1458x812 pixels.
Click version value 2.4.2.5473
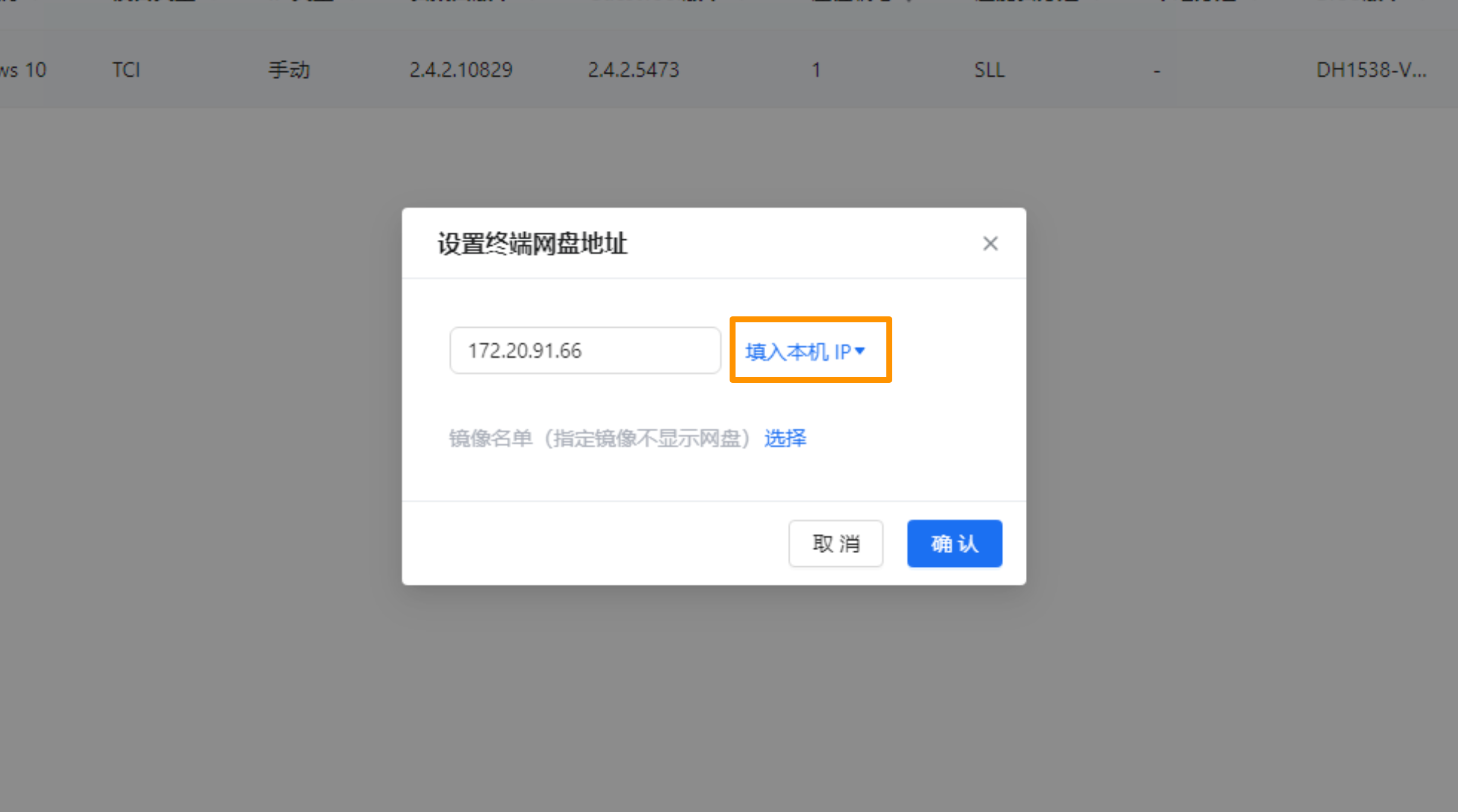tap(633, 70)
